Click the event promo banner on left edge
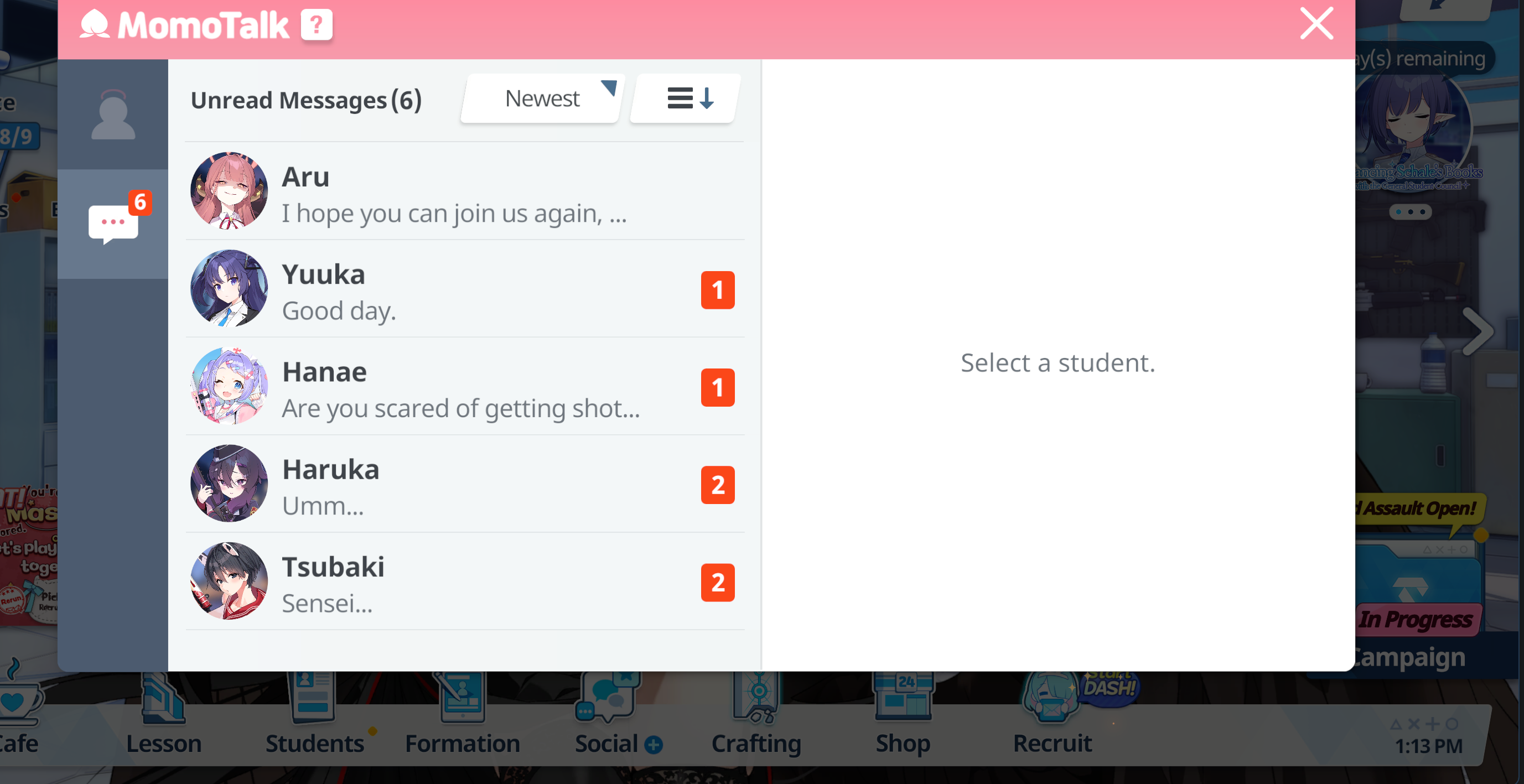 (x=28, y=555)
